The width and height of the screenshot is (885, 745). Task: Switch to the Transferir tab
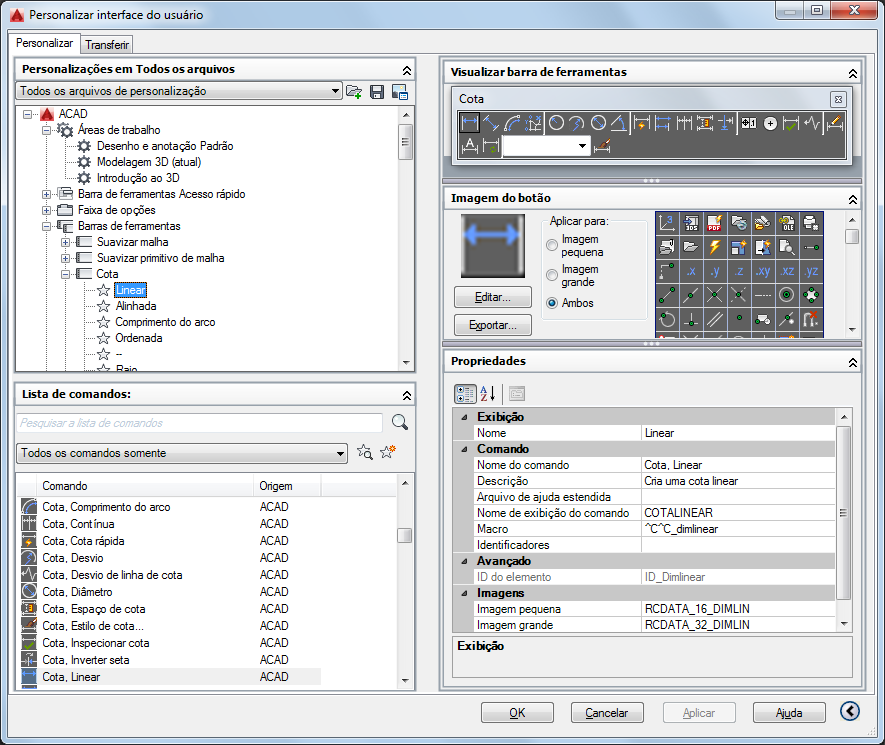(x=107, y=45)
